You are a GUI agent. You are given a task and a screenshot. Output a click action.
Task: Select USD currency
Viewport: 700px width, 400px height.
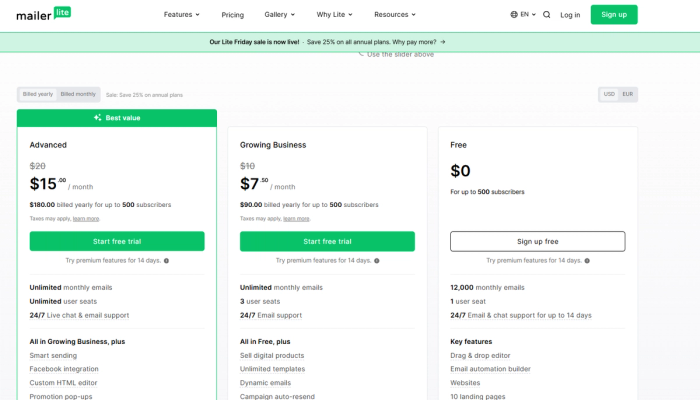(x=609, y=94)
